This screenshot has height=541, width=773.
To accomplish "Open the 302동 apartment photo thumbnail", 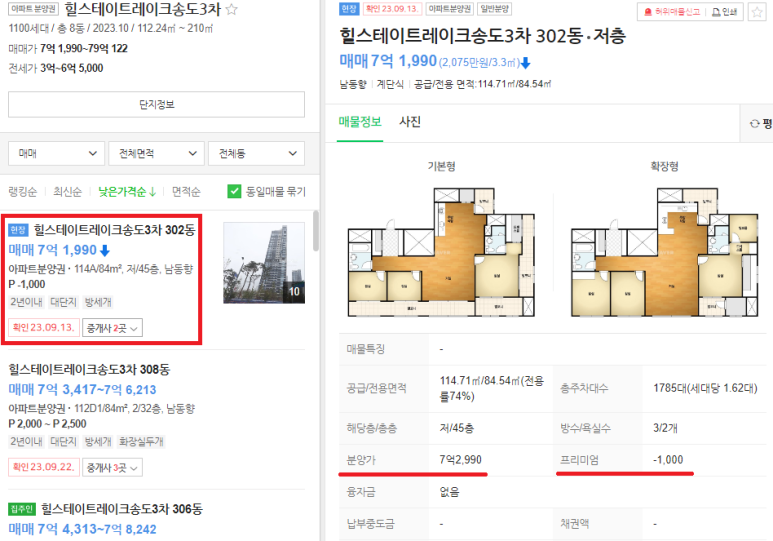I will (x=264, y=263).
